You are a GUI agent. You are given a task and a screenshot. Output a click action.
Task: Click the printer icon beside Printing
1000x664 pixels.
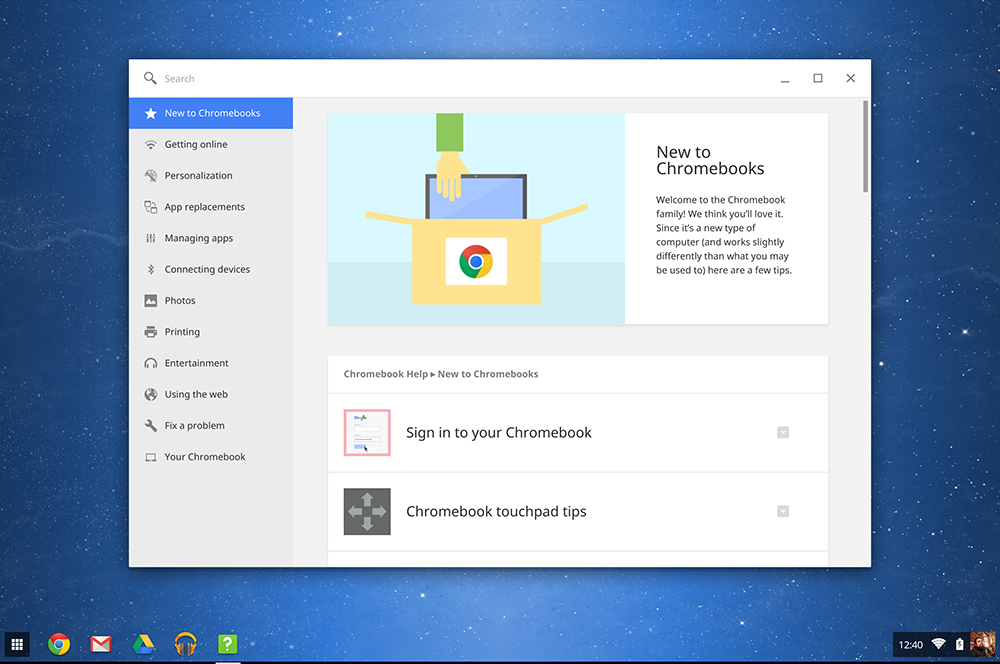pos(151,332)
